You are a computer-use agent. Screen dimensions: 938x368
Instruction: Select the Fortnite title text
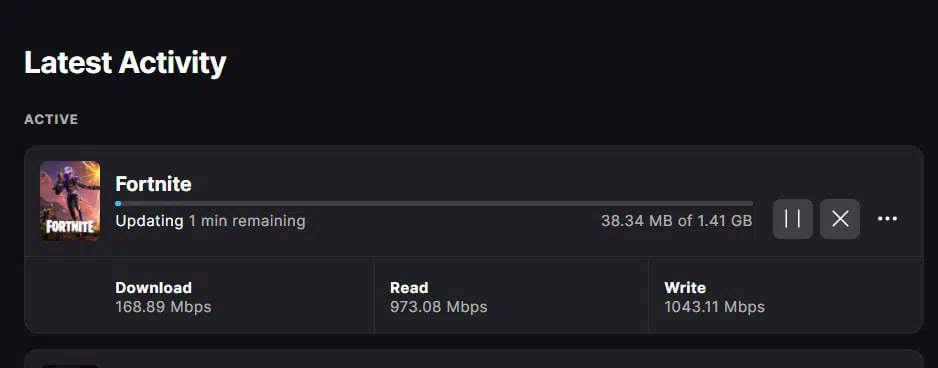[x=153, y=184]
